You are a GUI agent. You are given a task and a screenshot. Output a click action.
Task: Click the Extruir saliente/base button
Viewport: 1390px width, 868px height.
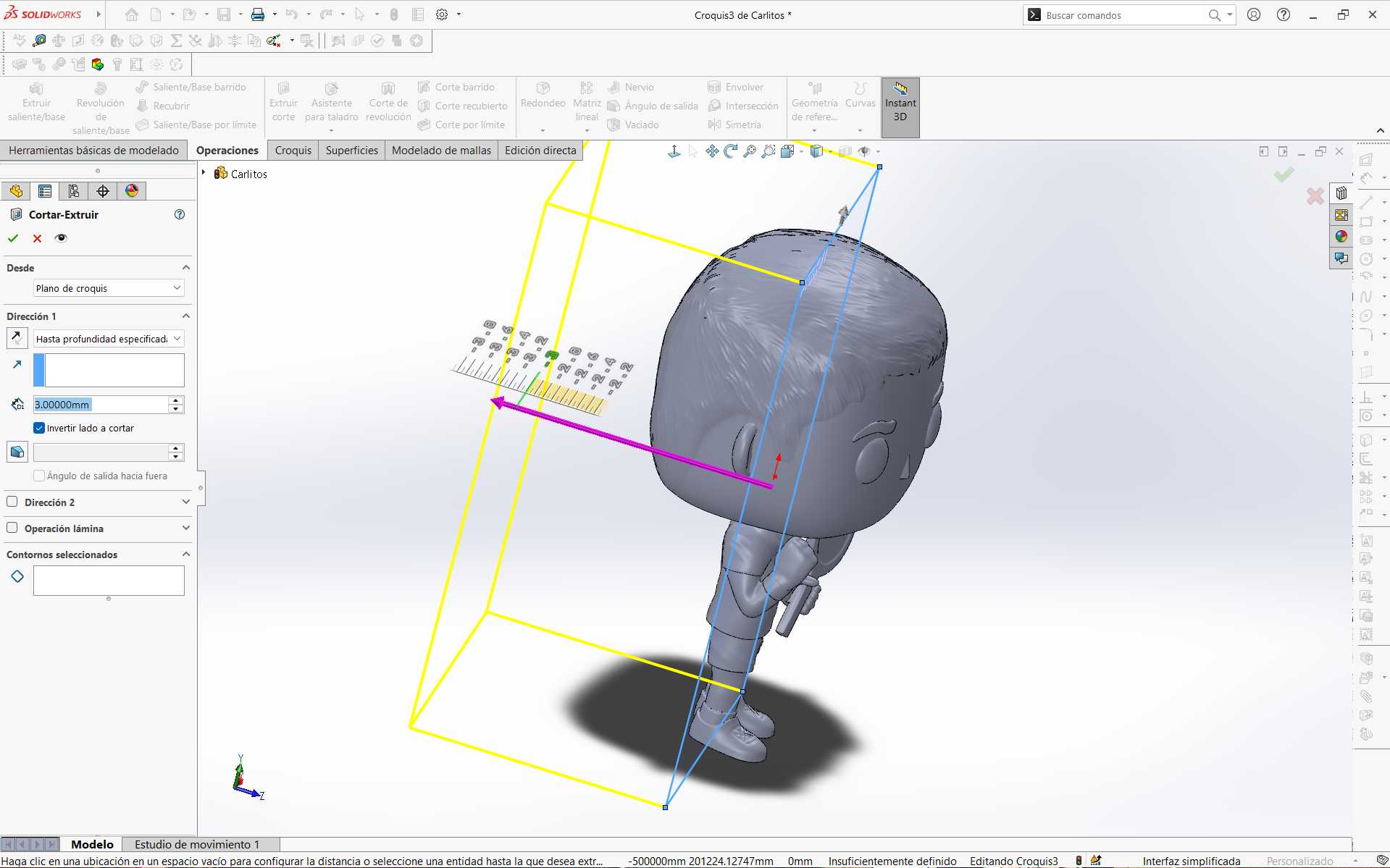(x=36, y=102)
